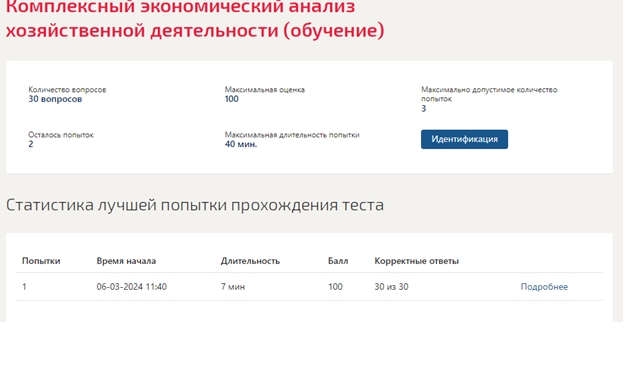Click the maximum attempts value 3
This screenshot has width=637, height=377.
(424, 108)
